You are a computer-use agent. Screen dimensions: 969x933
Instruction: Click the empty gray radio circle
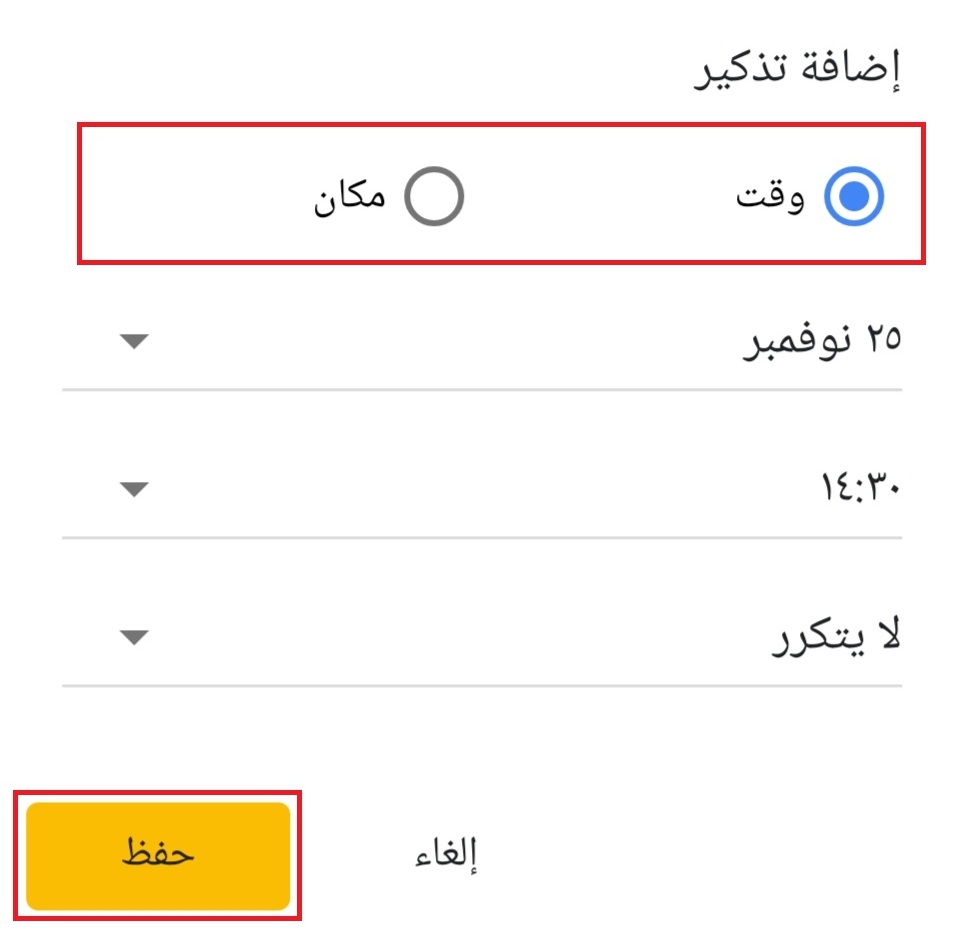point(433,197)
